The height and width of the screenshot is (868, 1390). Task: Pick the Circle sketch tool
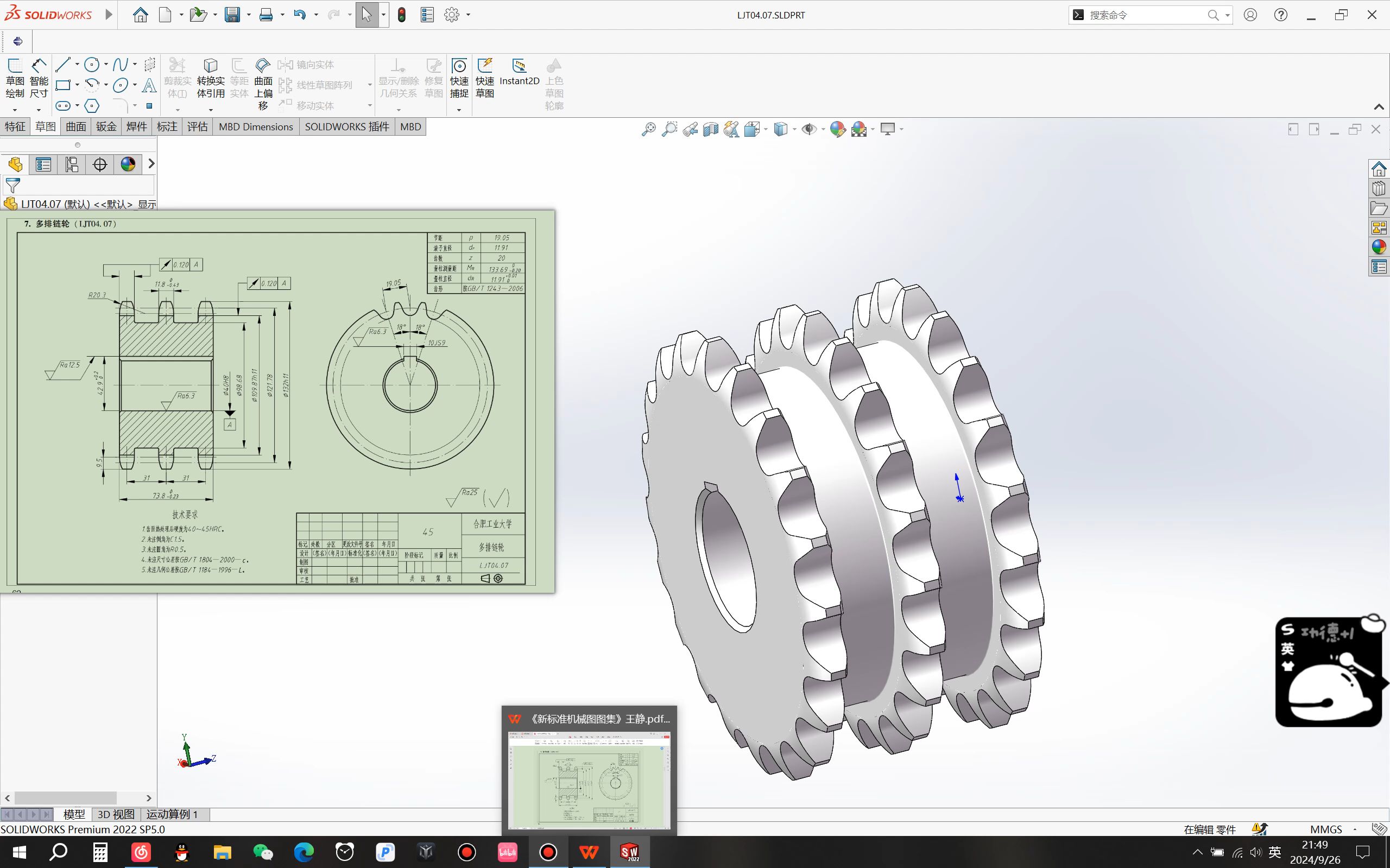(x=91, y=64)
